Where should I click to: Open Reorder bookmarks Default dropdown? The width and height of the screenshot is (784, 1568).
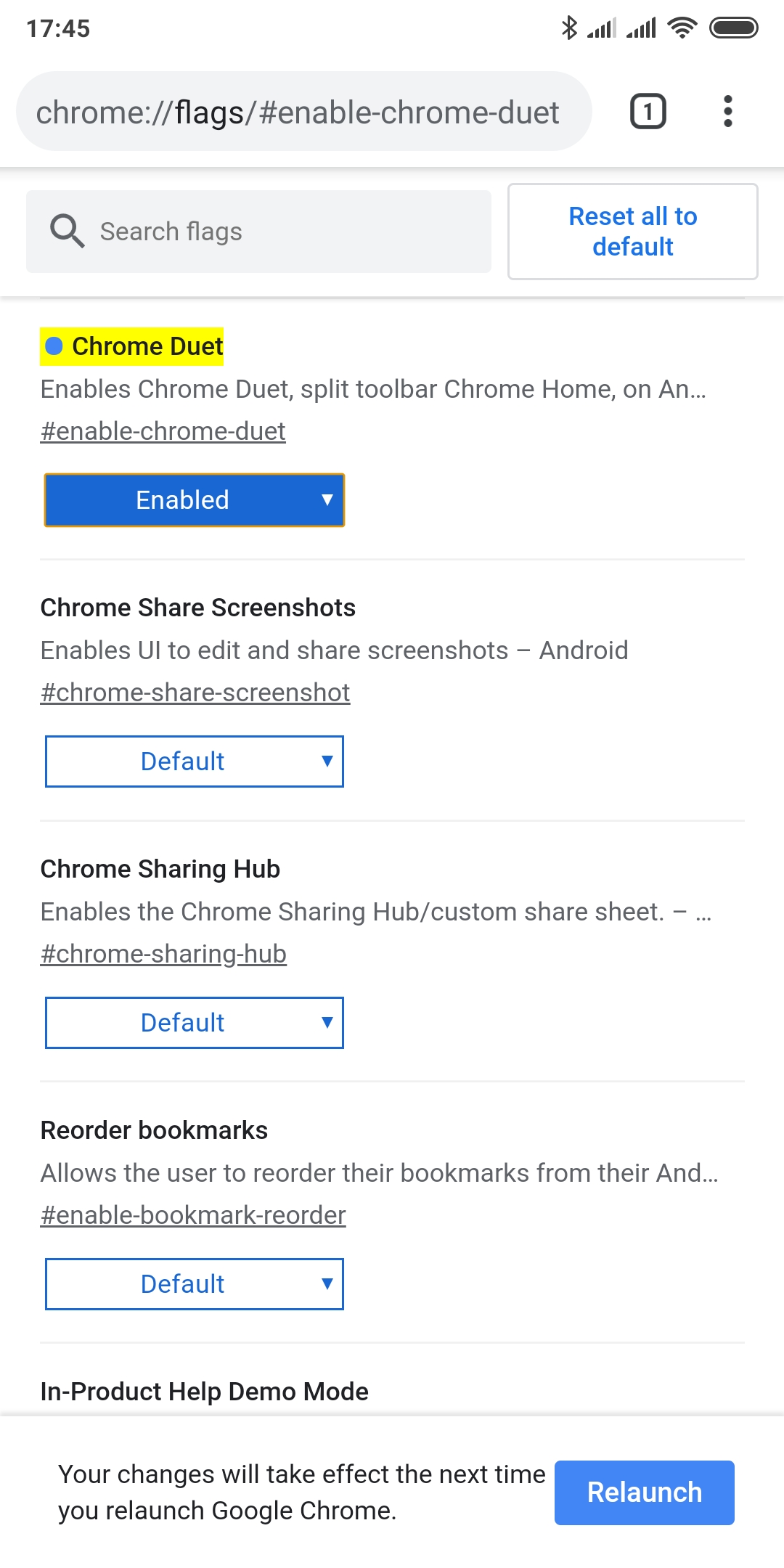point(194,1284)
